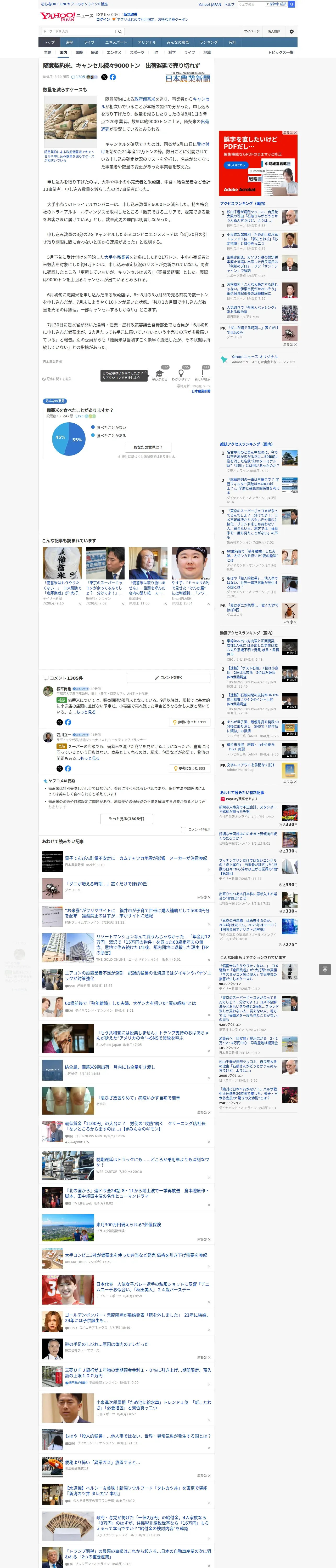Open 購入履歴 link
Viewport: 336px width, 1568px height.
[274, 32]
